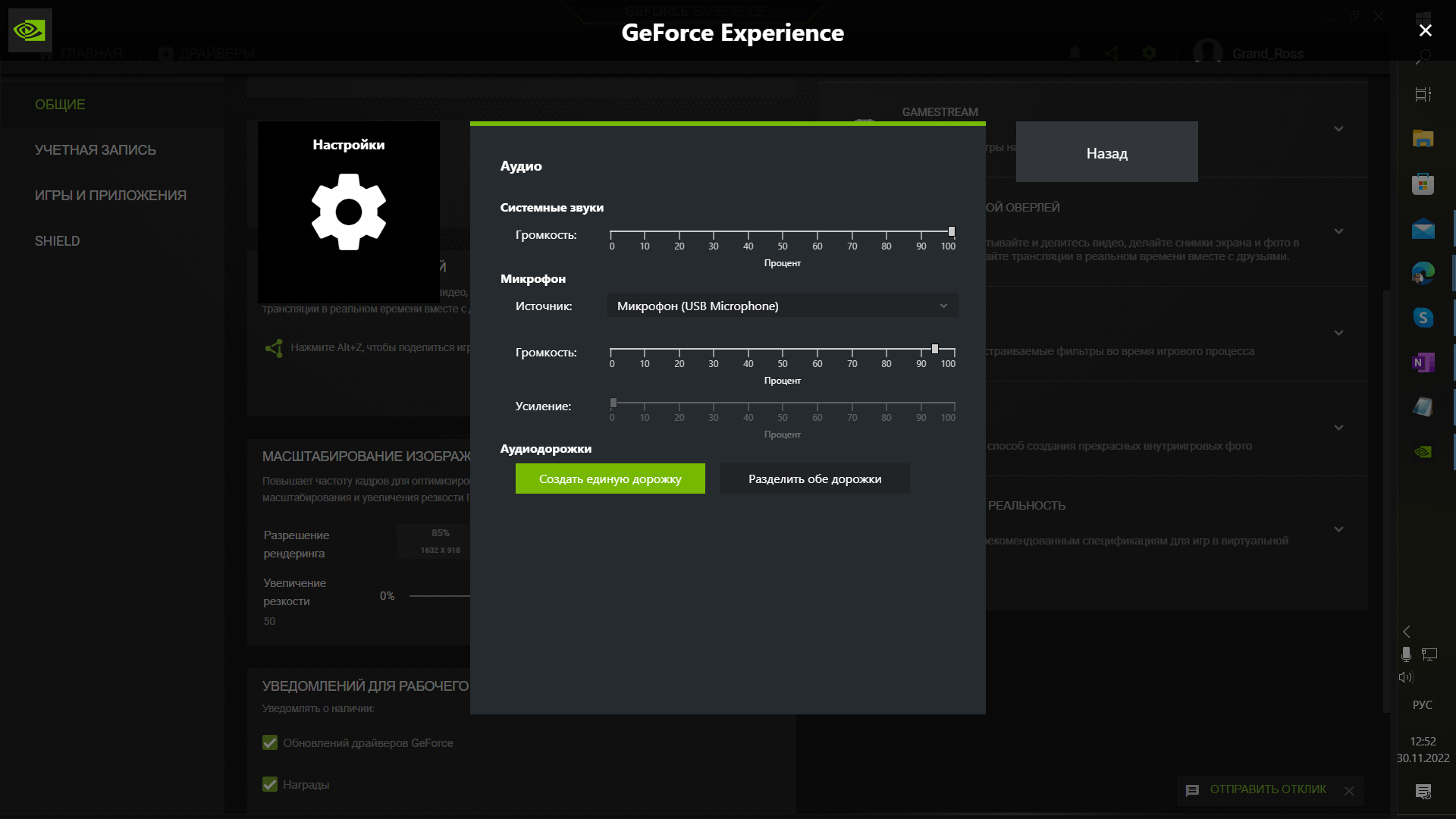
Task: Open Microsoft Store from taskbar
Action: click(x=1423, y=184)
